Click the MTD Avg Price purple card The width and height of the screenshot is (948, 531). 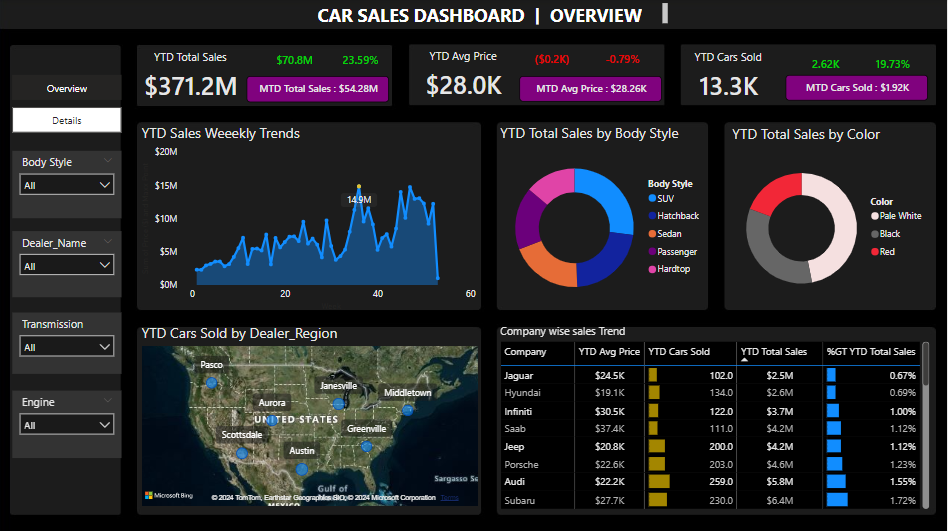point(591,89)
